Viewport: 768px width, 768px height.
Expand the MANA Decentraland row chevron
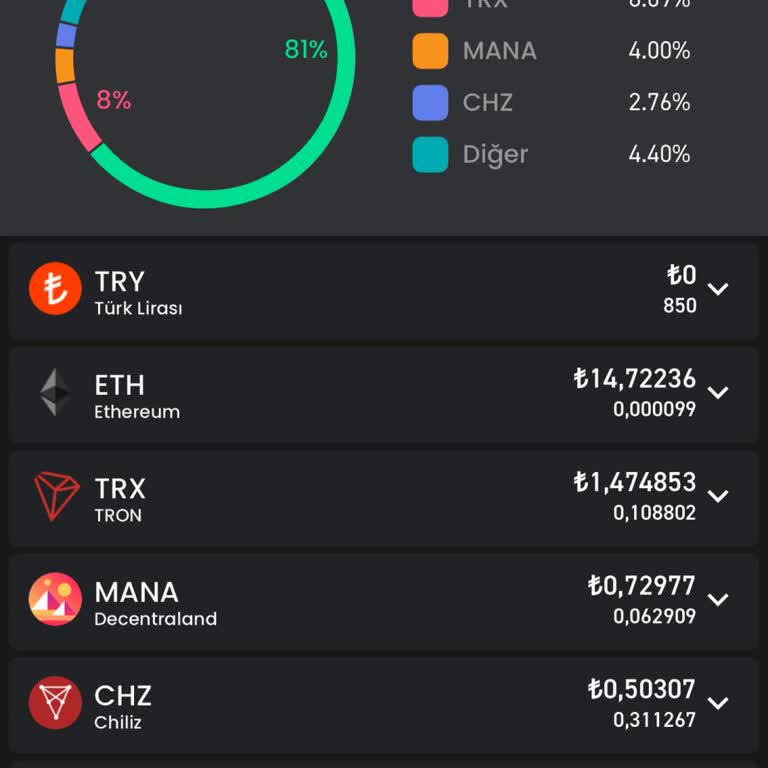click(x=718, y=600)
